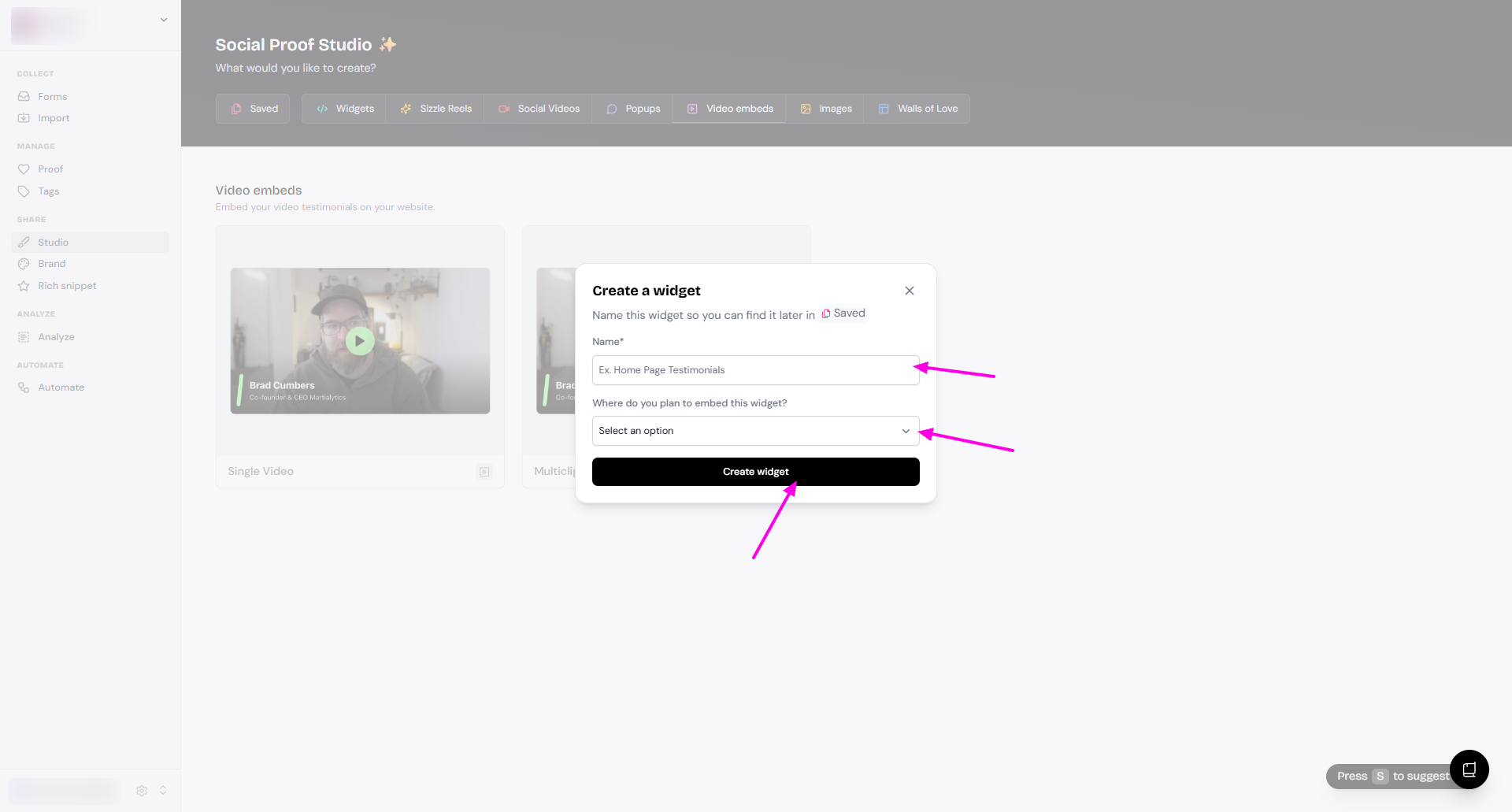1512x812 pixels.
Task: Click the Rich snippet star icon
Action: tap(24, 286)
